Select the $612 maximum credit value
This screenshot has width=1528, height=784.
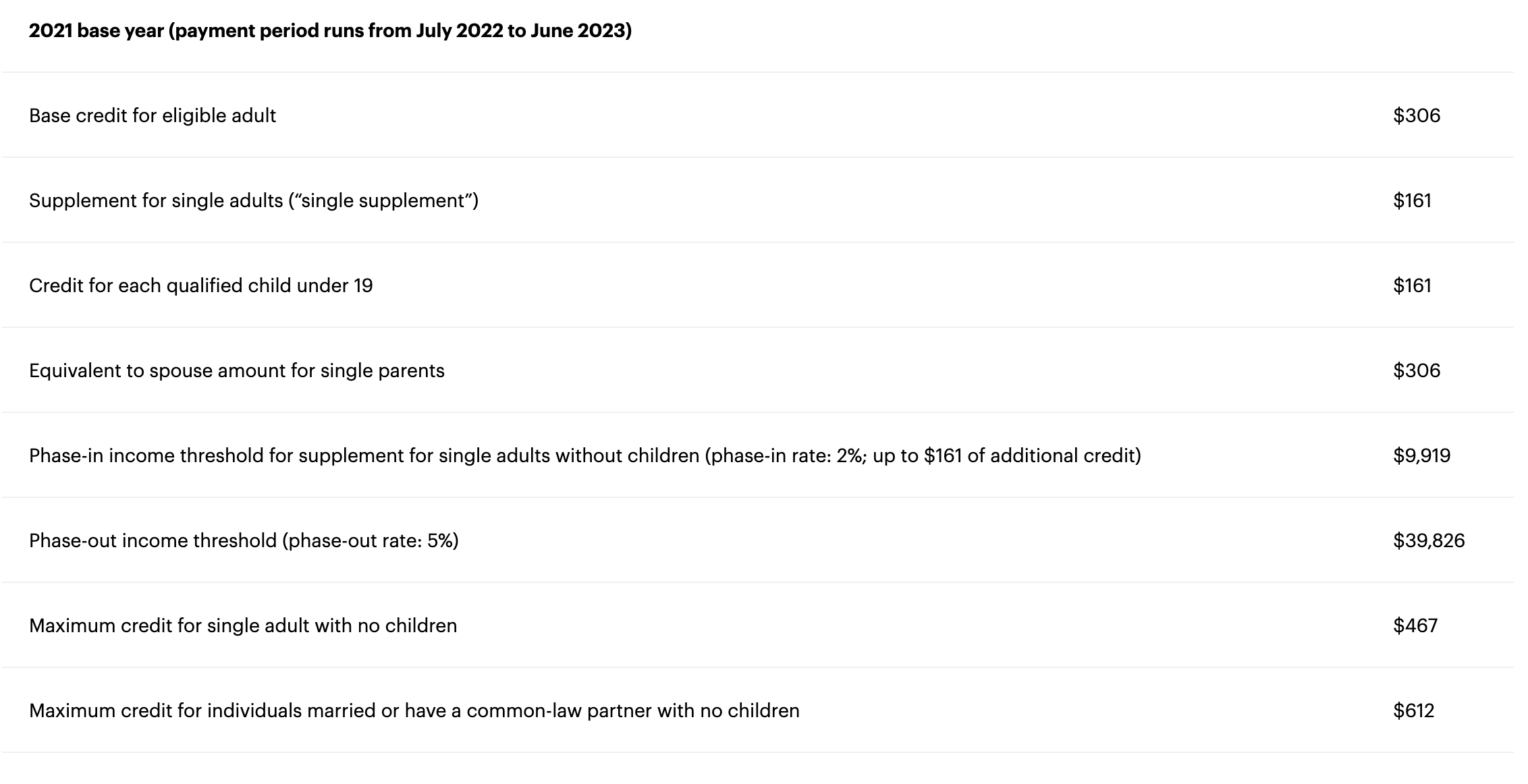coord(1413,711)
